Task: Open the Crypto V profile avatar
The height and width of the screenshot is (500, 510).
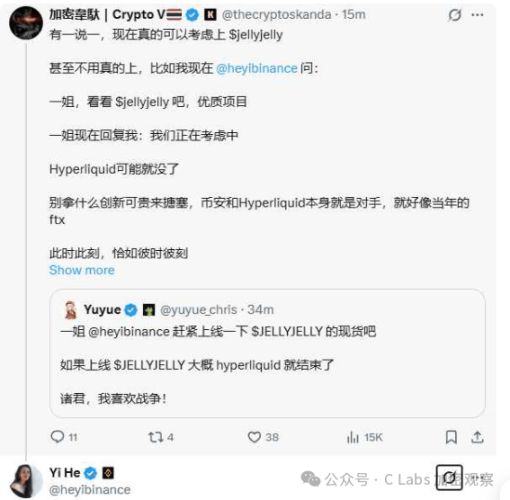Action: coord(26,23)
